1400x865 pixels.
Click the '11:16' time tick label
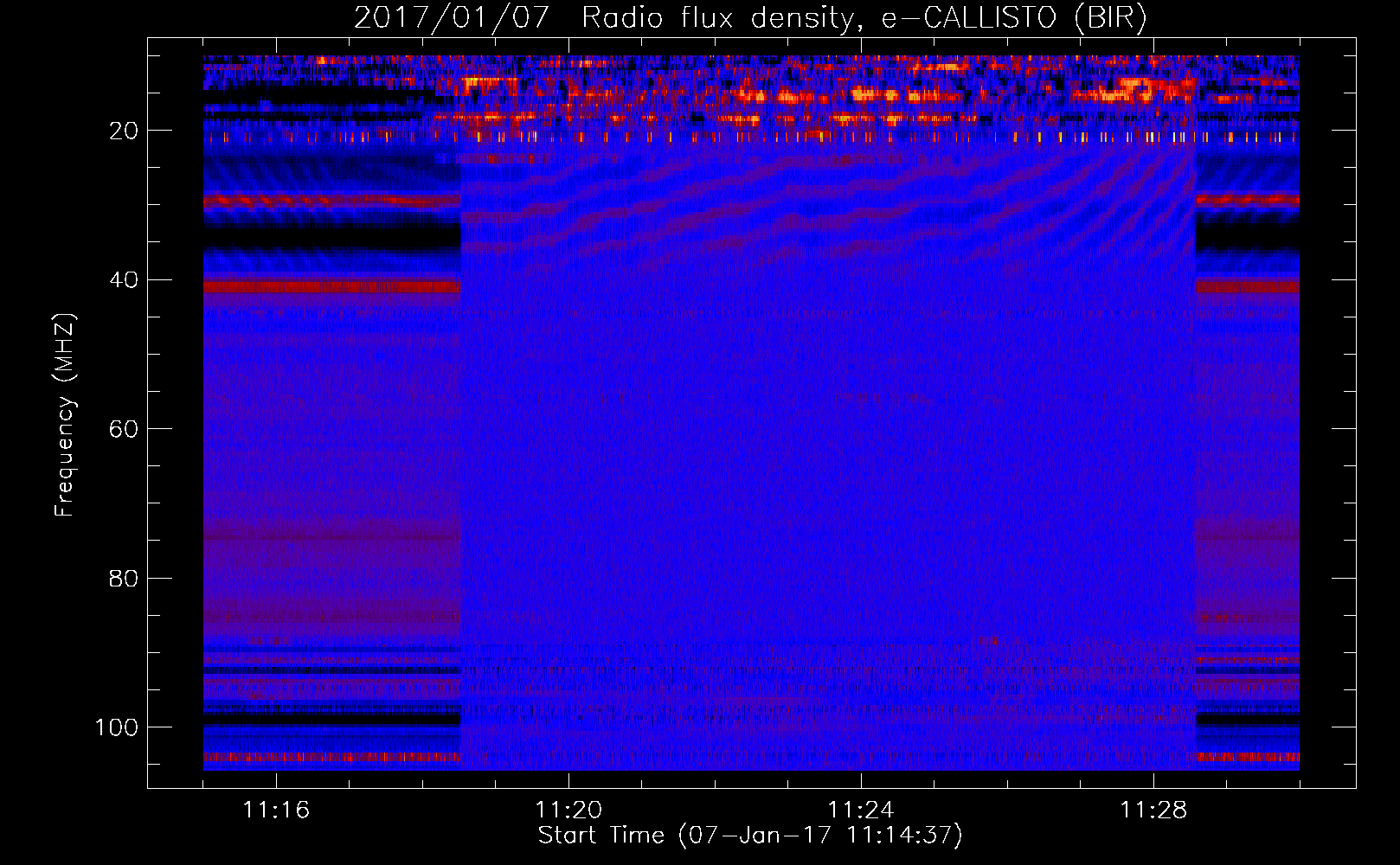click(276, 811)
